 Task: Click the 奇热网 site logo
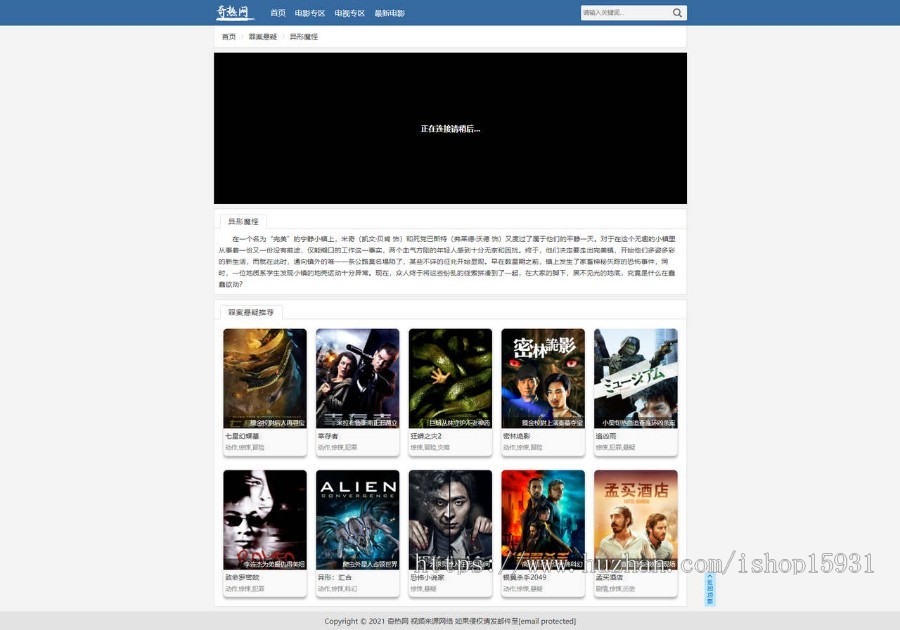point(234,12)
